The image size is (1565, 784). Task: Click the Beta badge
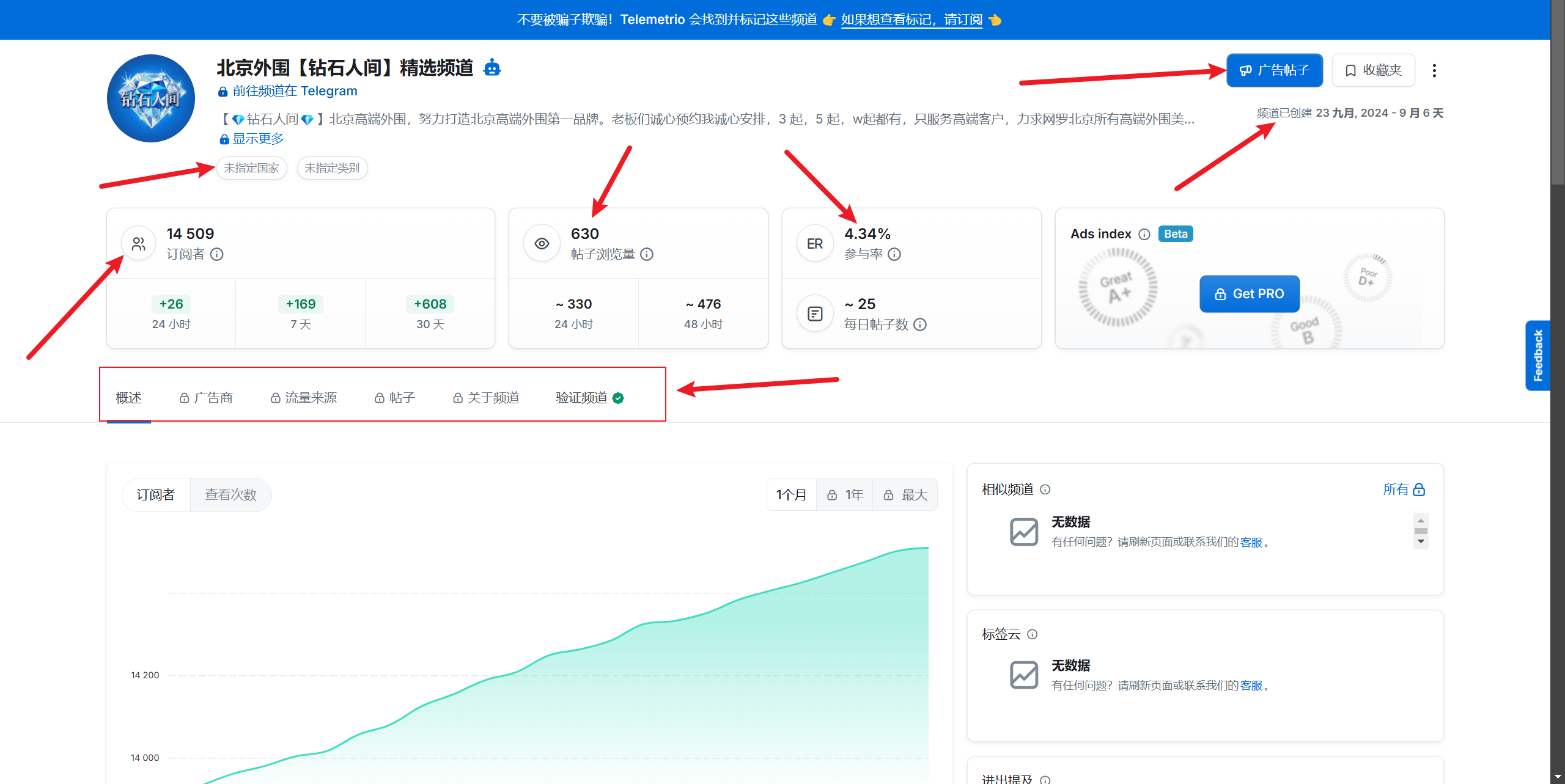click(x=1176, y=234)
